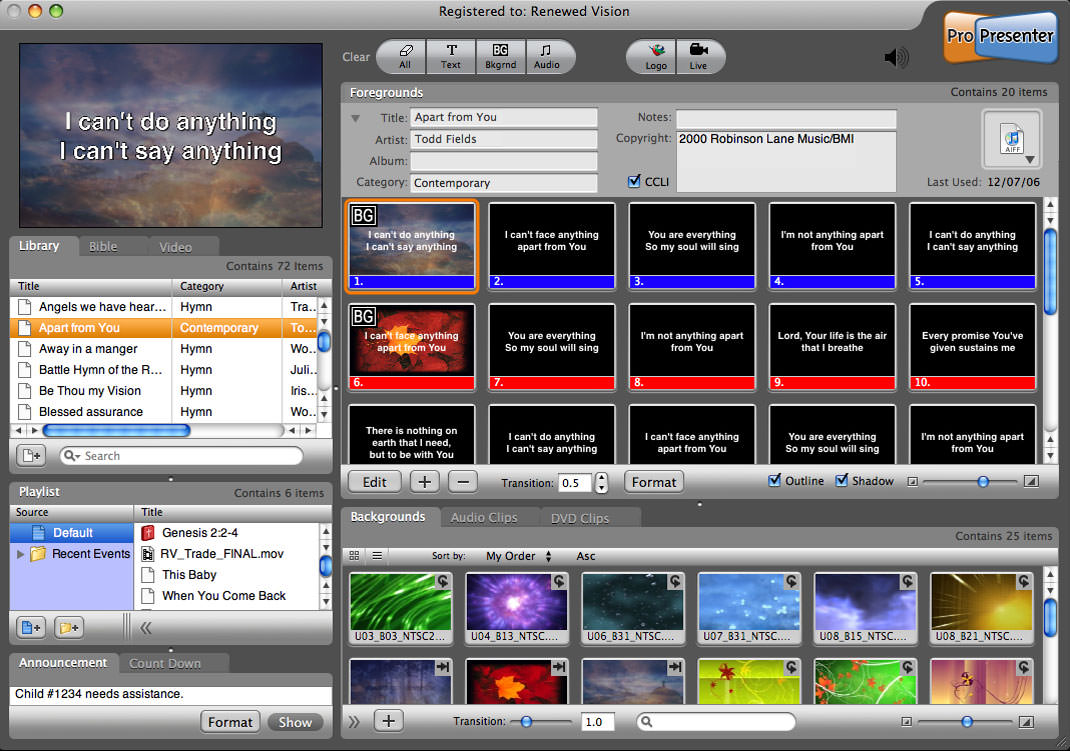The width and height of the screenshot is (1070, 751).
Task: Collapse song details disclosure triangle
Action: click(356, 118)
